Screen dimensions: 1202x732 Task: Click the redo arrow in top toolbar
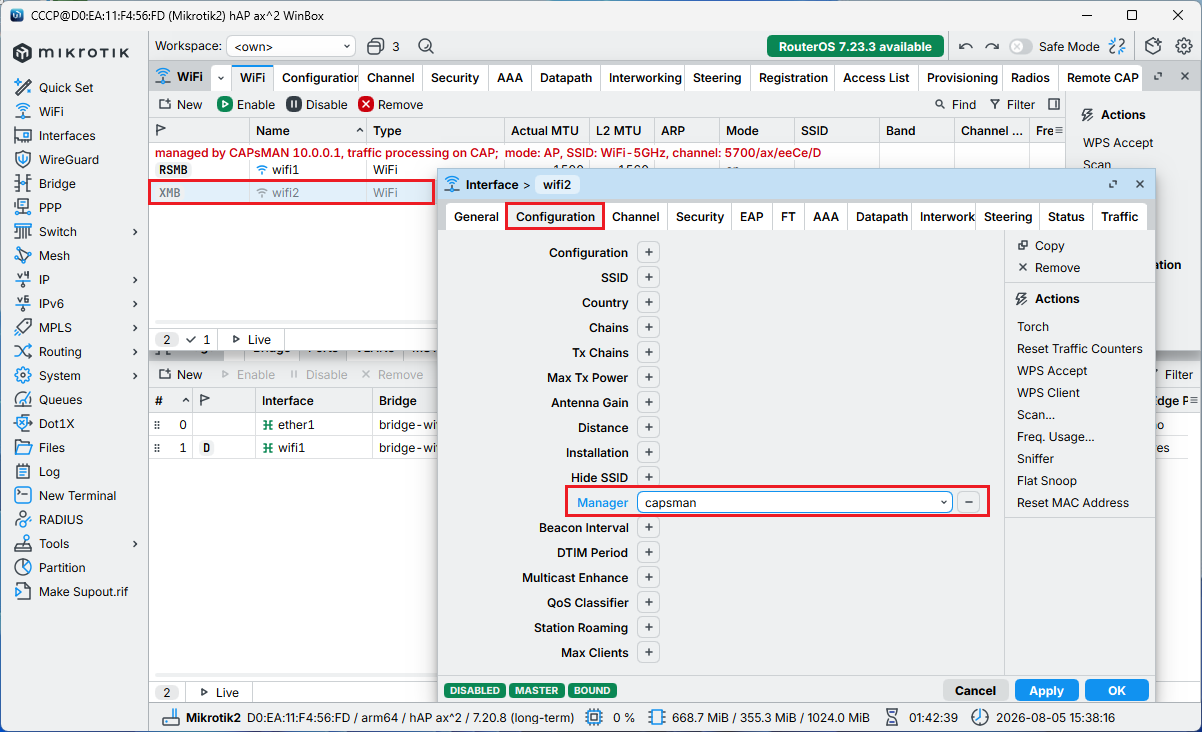(991, 46)
